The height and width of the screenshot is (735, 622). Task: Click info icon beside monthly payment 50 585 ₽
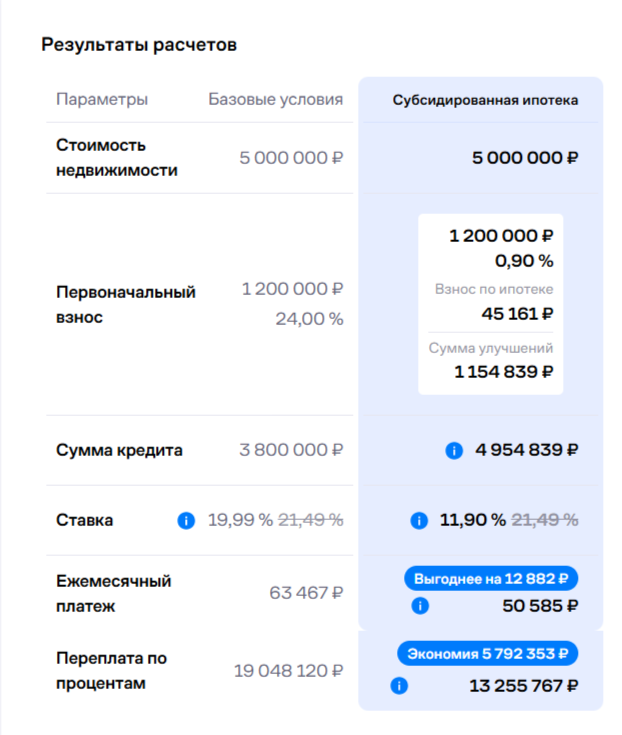[420, 606]
